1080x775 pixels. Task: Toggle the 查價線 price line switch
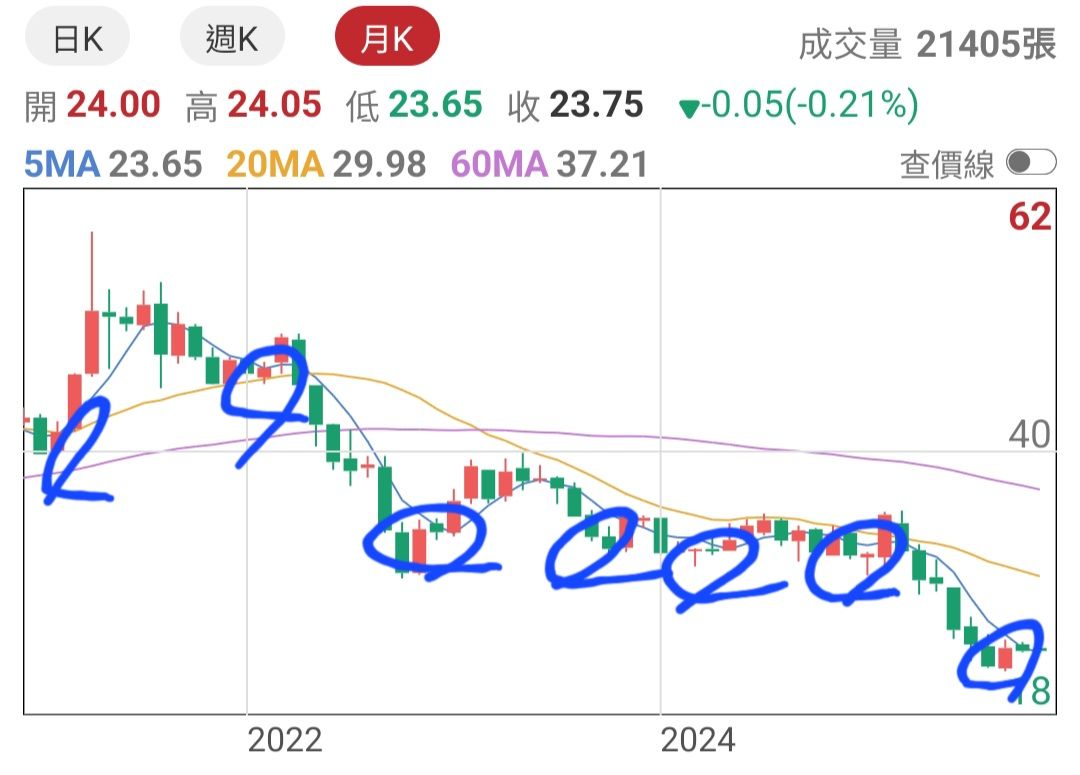[1030, 163]
